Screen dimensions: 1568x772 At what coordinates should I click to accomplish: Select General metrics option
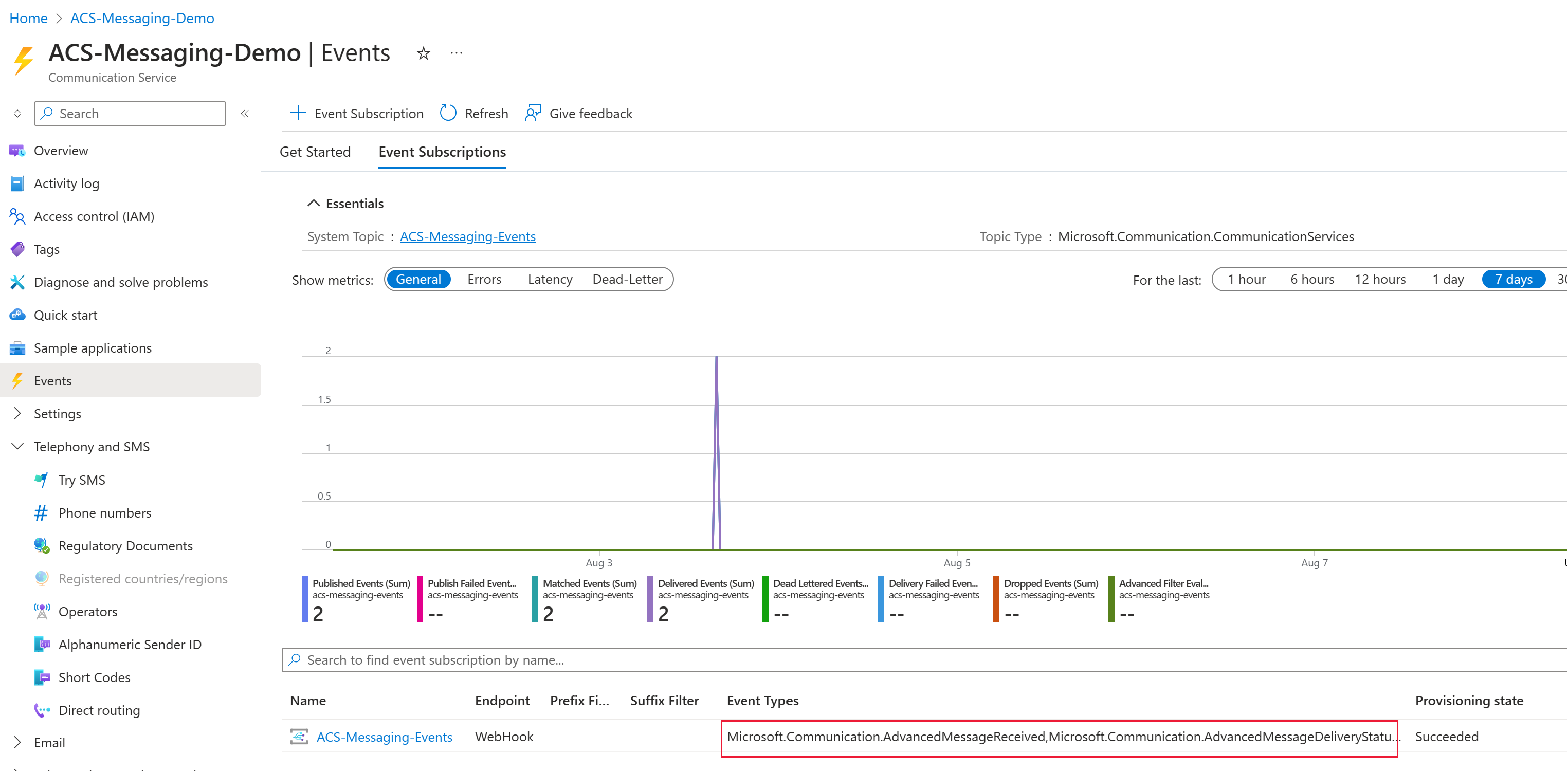coord(419,279)
